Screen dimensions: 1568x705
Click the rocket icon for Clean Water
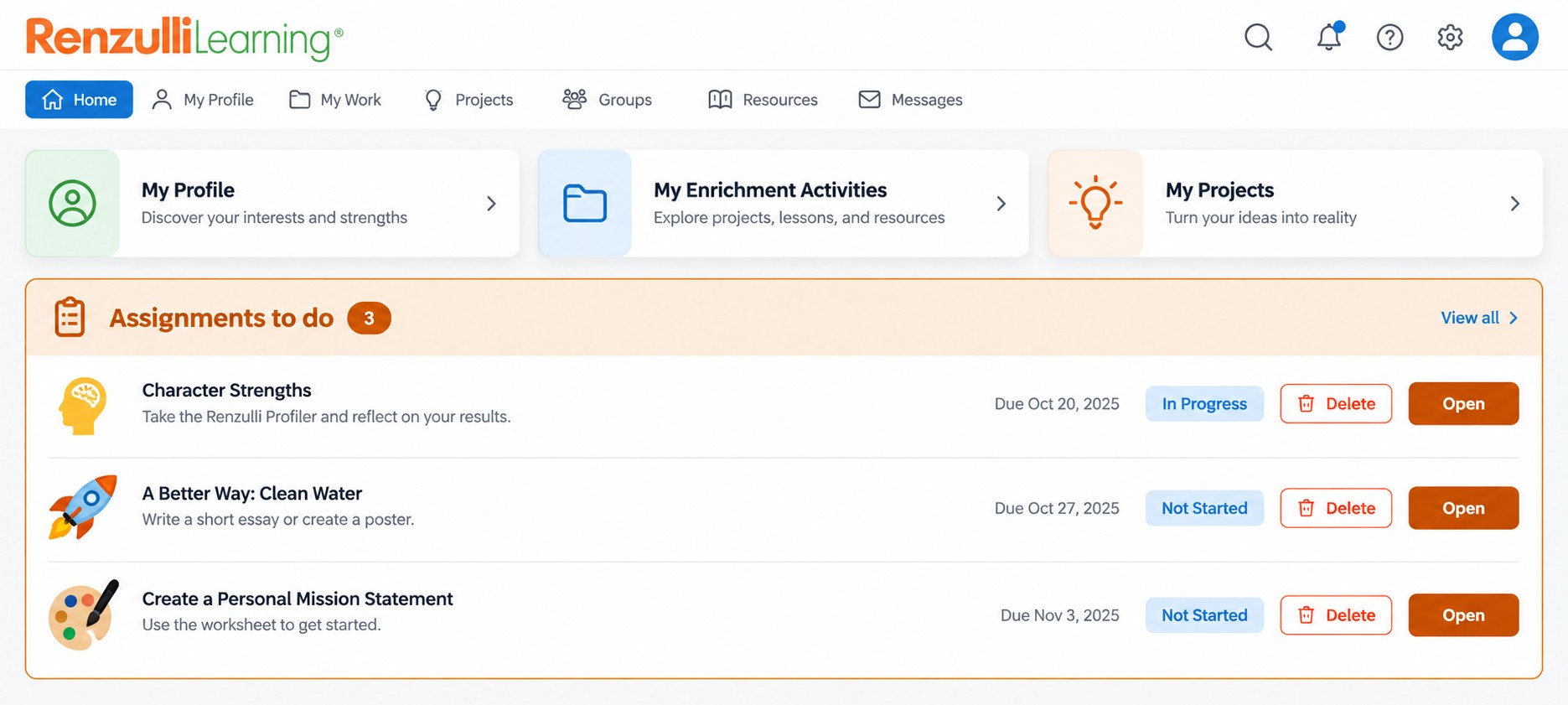click(x=82, y=507)
